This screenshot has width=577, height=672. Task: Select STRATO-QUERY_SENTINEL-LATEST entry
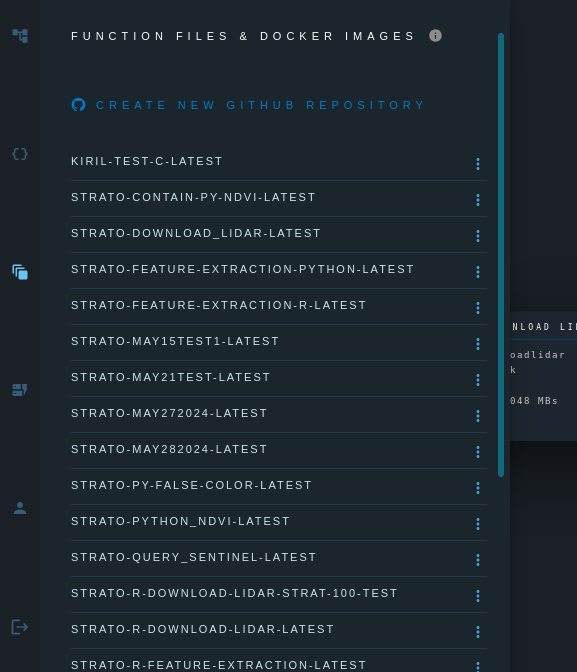(194, 557)
